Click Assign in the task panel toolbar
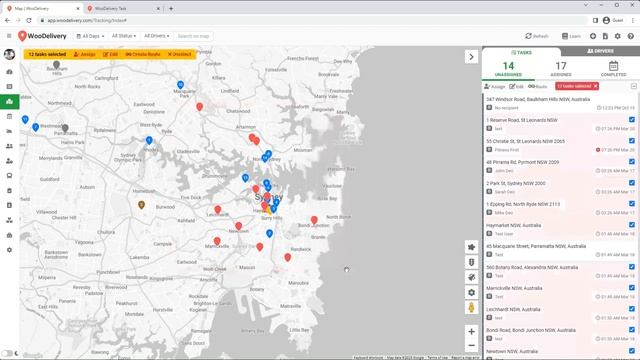This screenshot has width=640, height=360. [495, 87]
